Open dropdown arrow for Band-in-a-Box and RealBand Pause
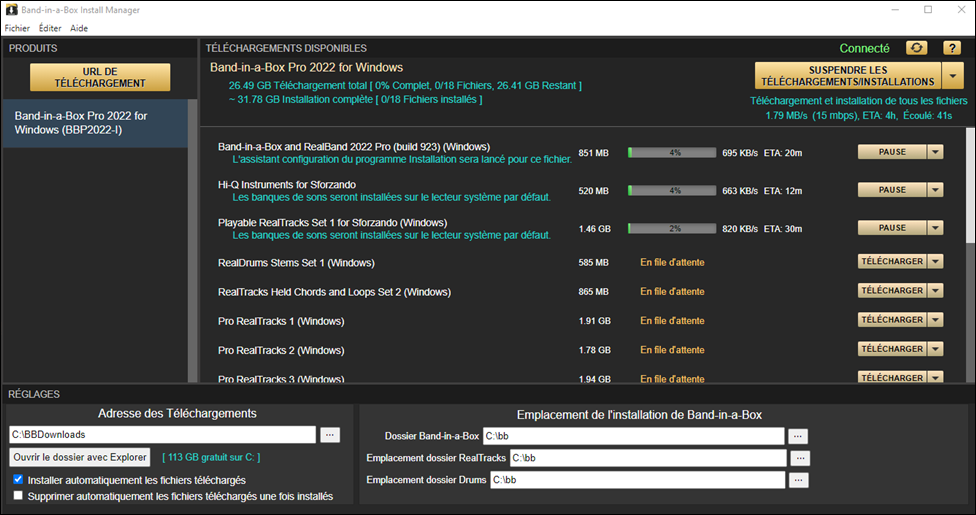The width and height of the screenshot is (976, 515). (x=935, y=152)
